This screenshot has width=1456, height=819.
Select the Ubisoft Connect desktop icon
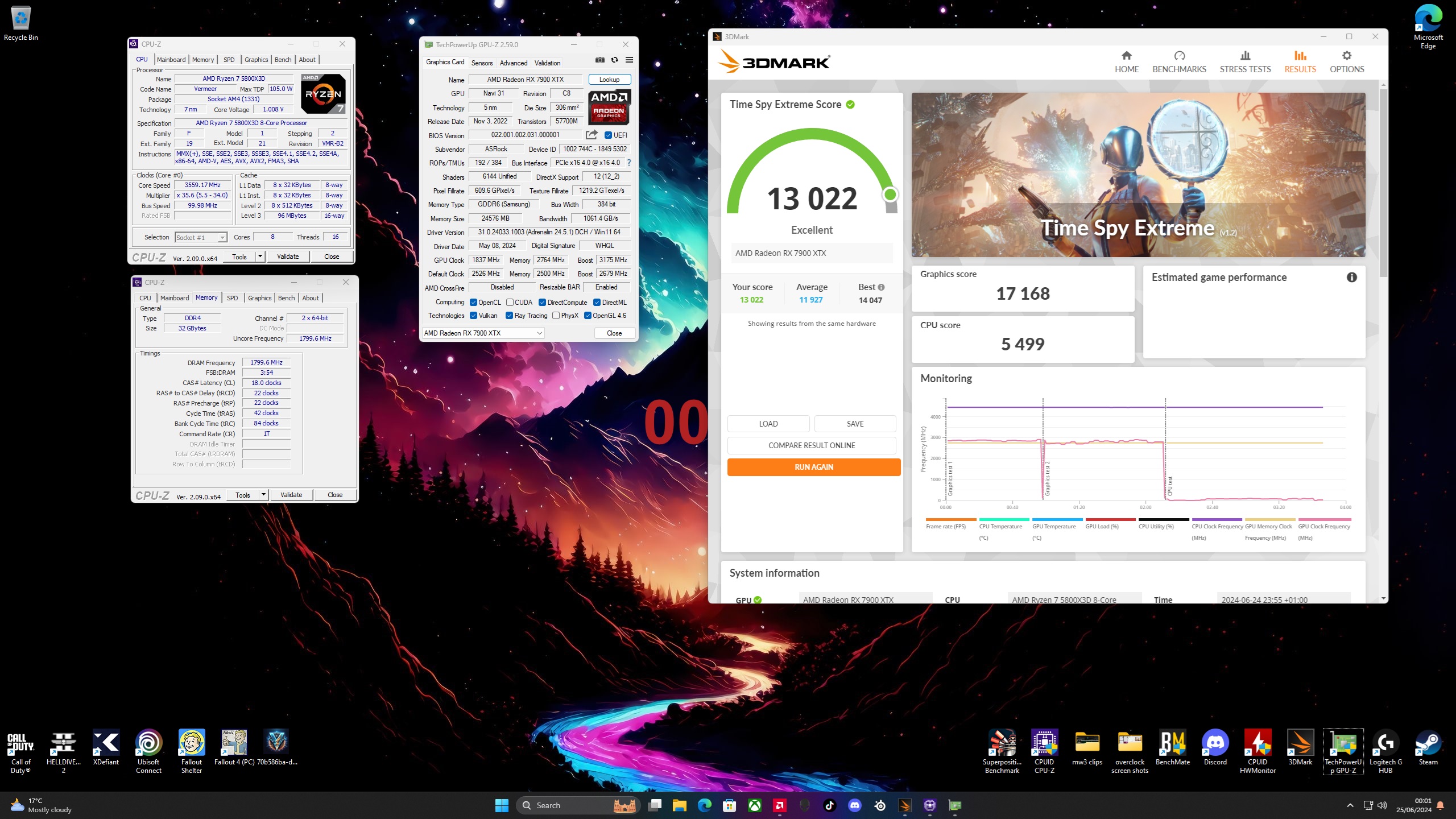149,751
